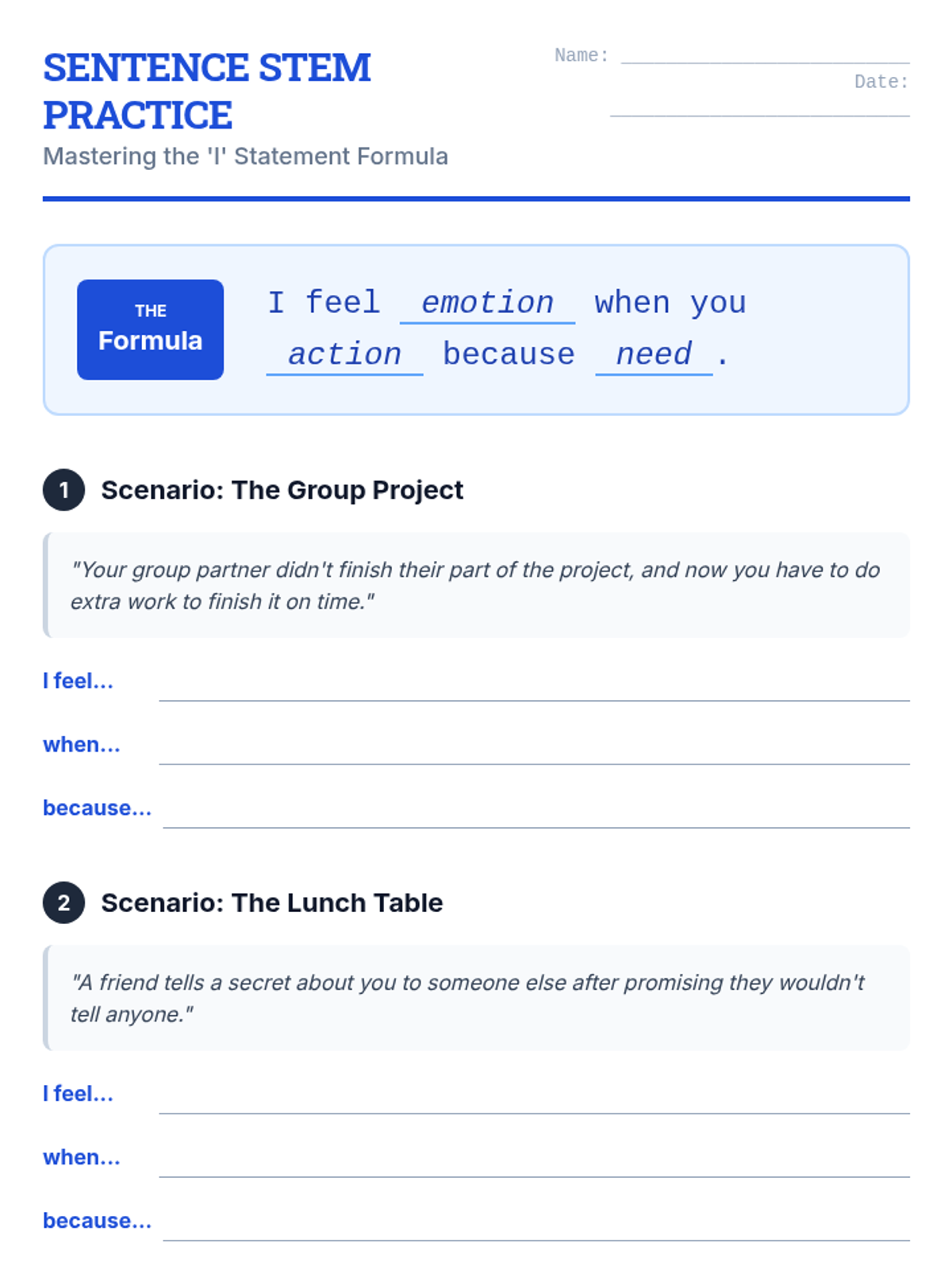Click Scenario: The Group Project heading
Image resolution: width=952 pixels, height=1270 pixels.
282,490
